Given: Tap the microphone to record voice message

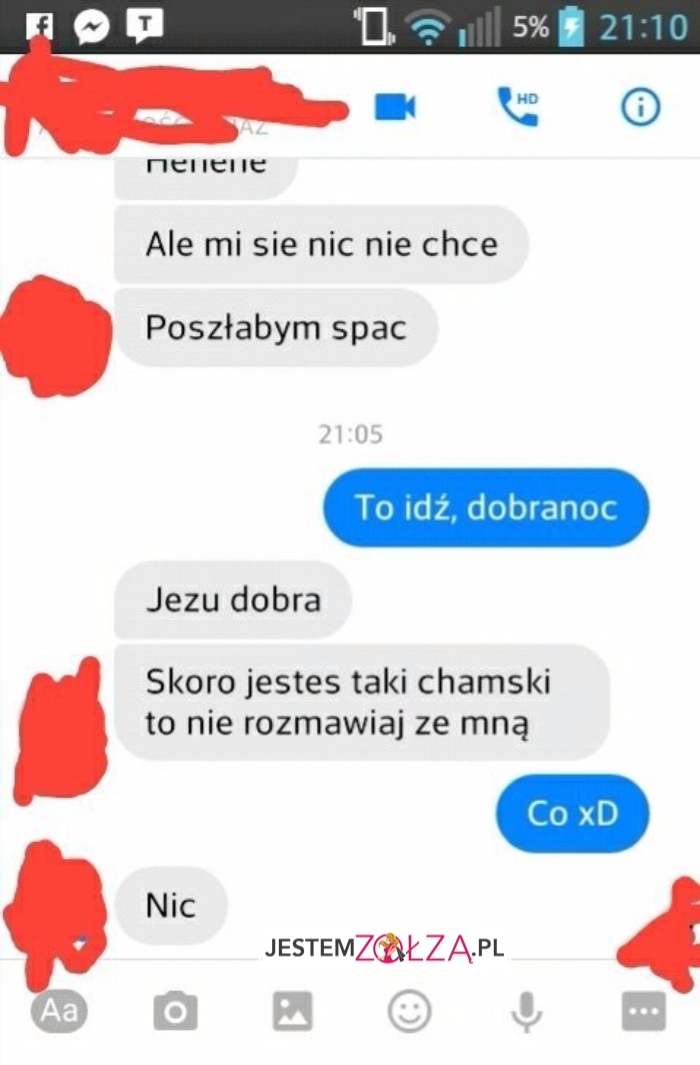Looking at the screenshot, I should 526,1012.
